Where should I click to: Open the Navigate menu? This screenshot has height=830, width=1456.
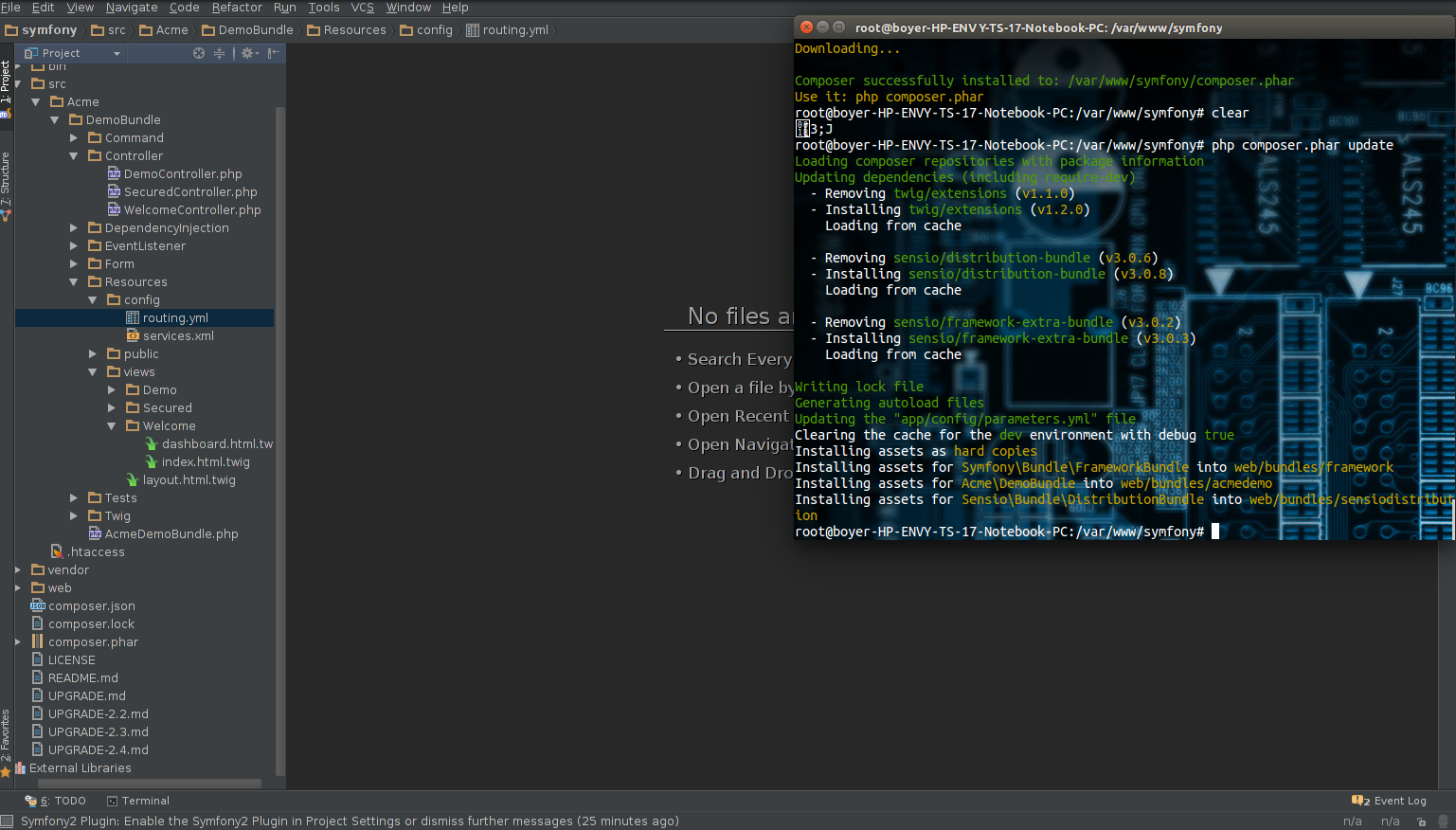[132, 8]
